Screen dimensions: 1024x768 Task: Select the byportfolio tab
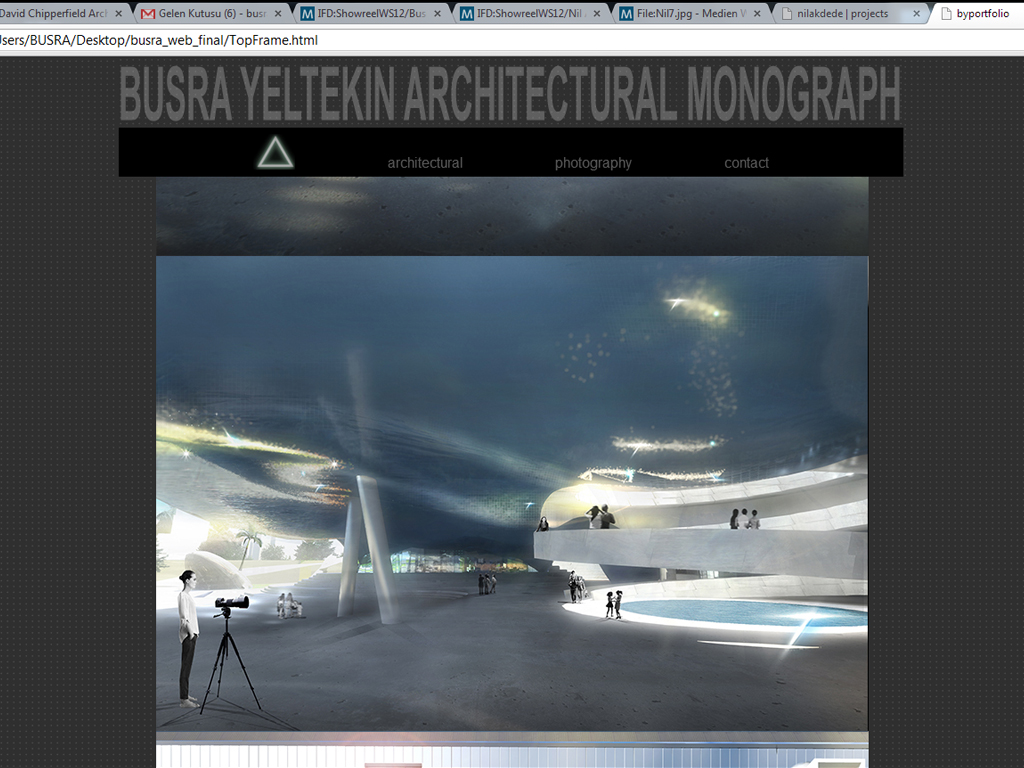(x=982, y=14)
